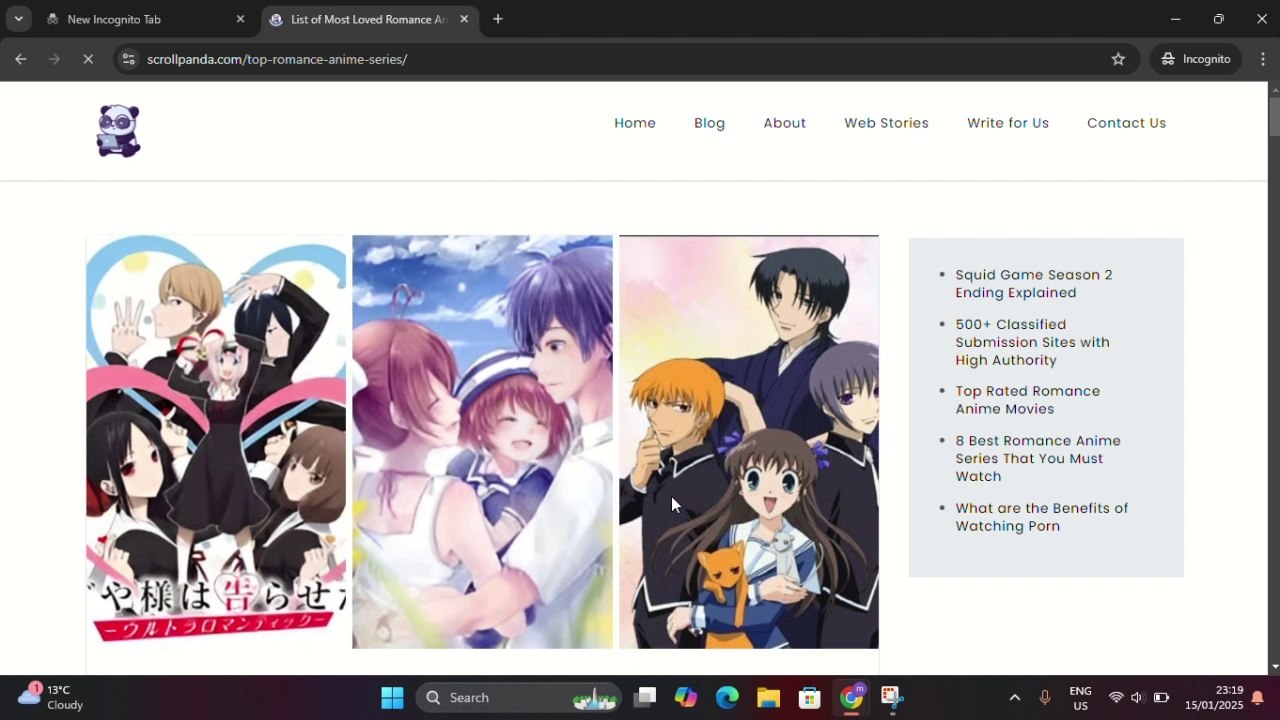Open the Windows Start menu

point(392,698)
